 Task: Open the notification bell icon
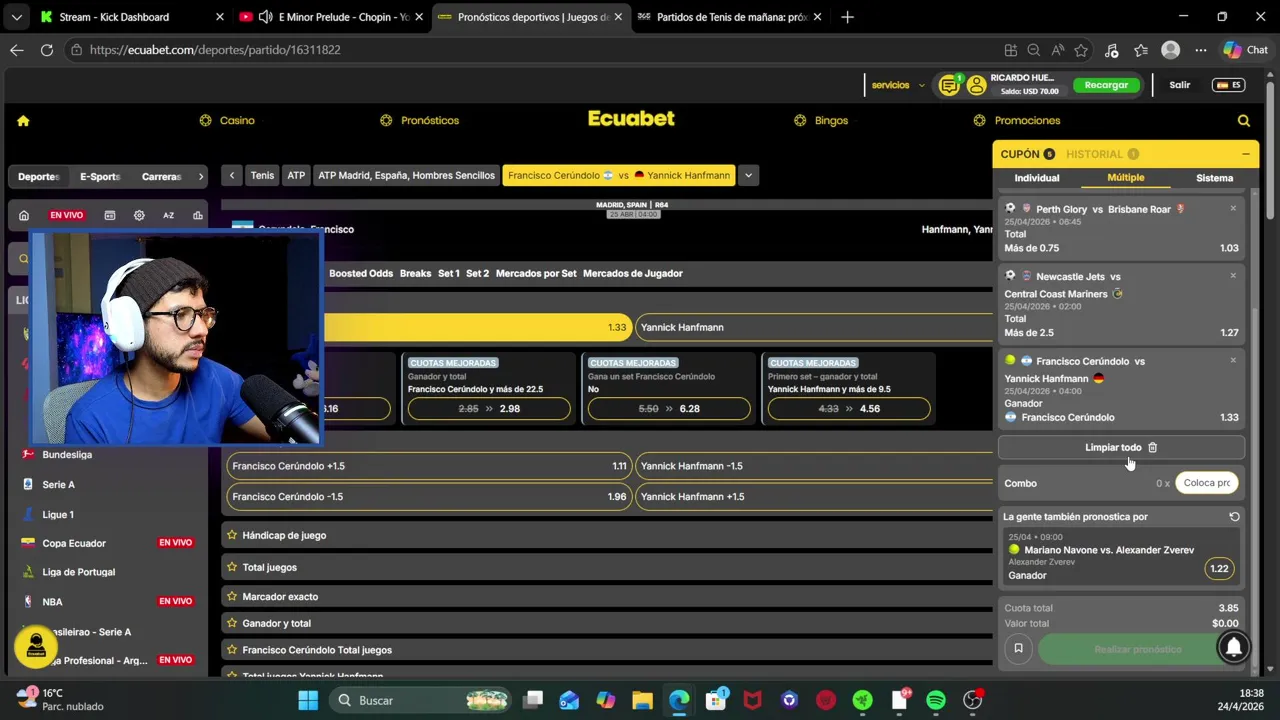(1234, 648)
